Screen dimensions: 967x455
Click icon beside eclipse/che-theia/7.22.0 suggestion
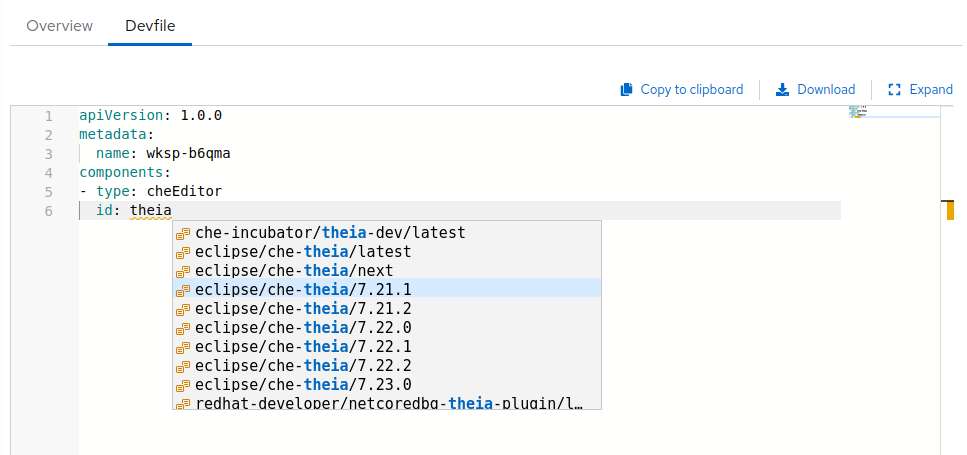pos(183,328)
